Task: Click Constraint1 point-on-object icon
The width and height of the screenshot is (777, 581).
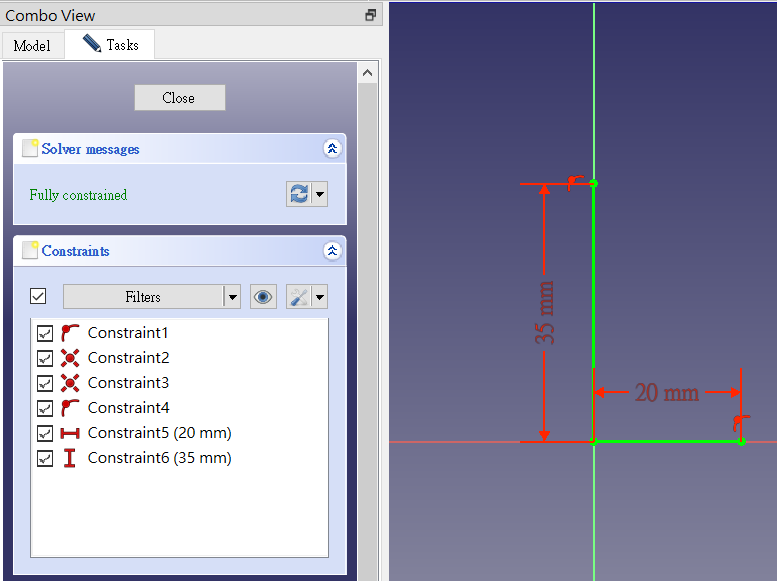Action: pos(70,333)
